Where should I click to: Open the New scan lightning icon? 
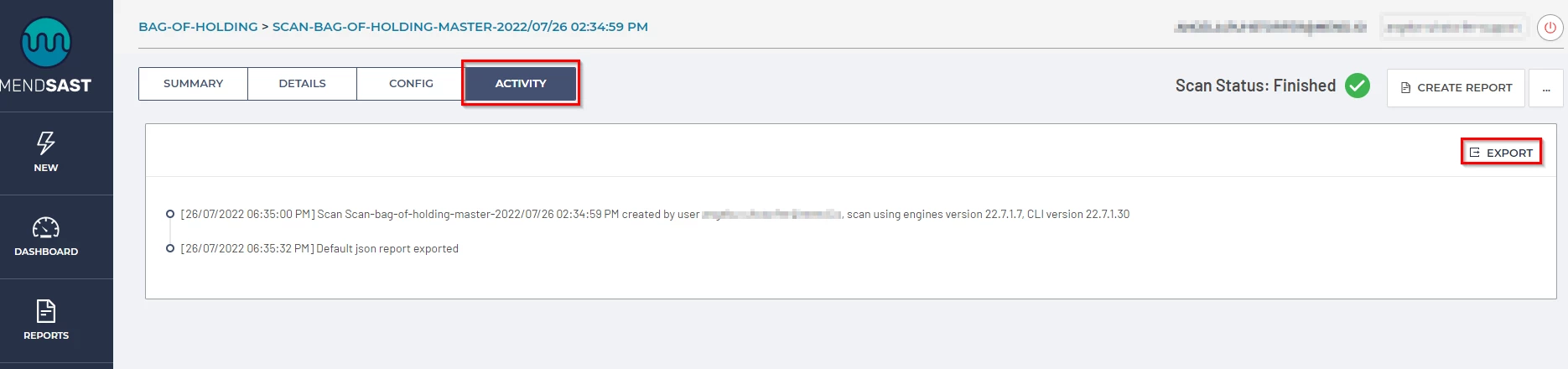point(46,143)
